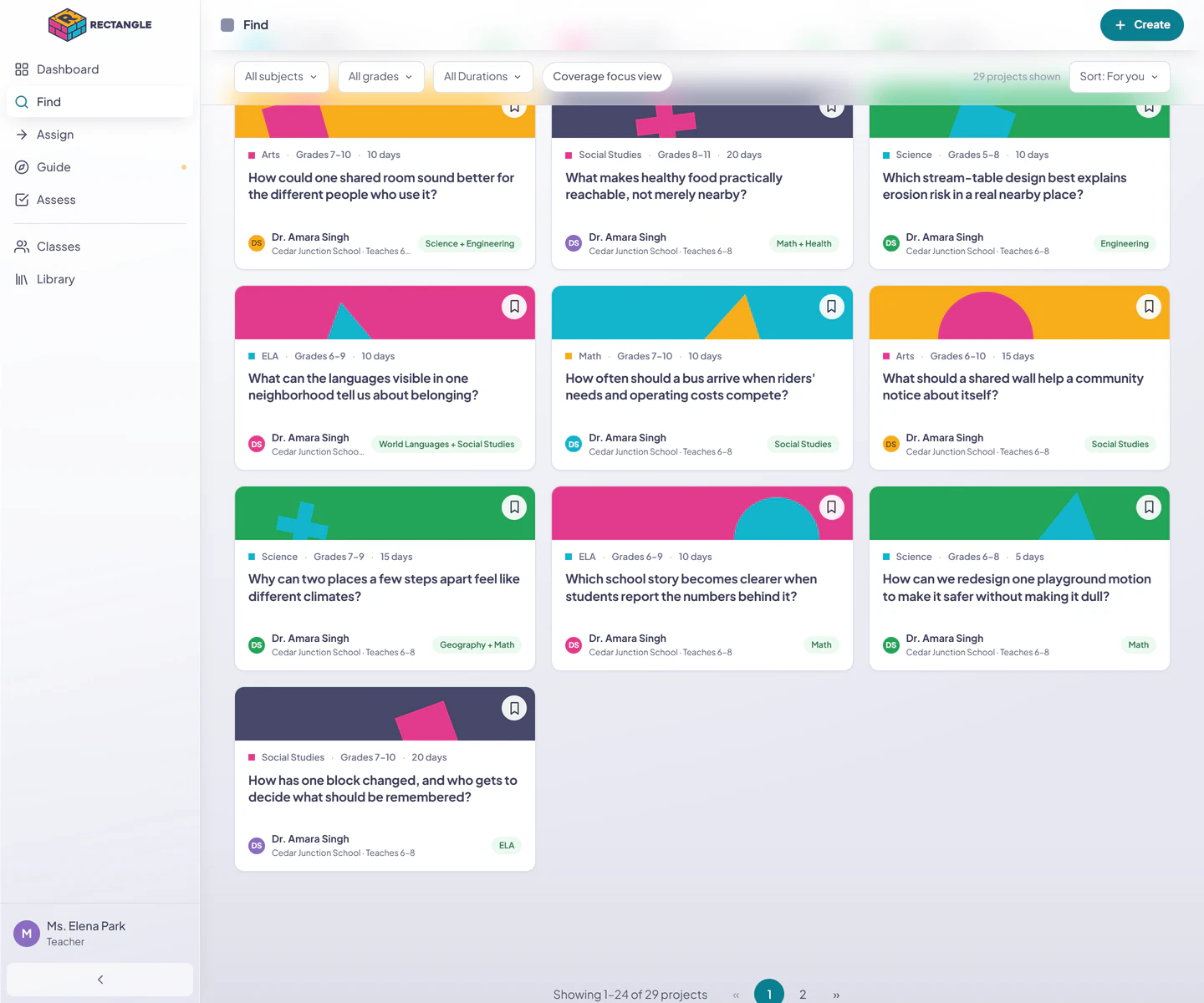The image size is (1204, 1003).
Task: Click the M avatar for Ms. Elena Park
Action: click(27, 934)
